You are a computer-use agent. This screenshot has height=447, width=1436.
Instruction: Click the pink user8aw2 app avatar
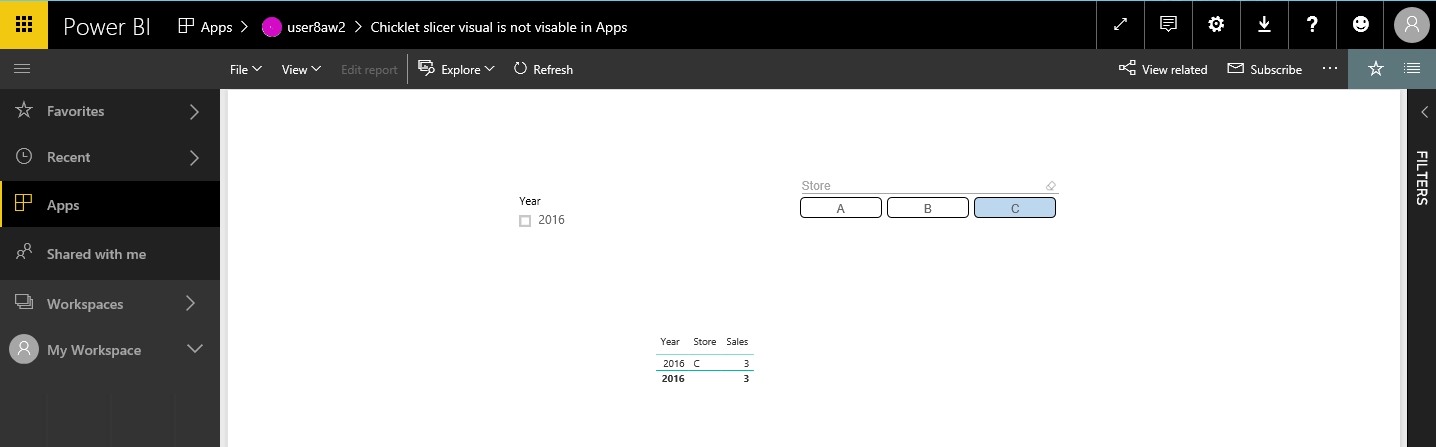click(x=271, y=27)
